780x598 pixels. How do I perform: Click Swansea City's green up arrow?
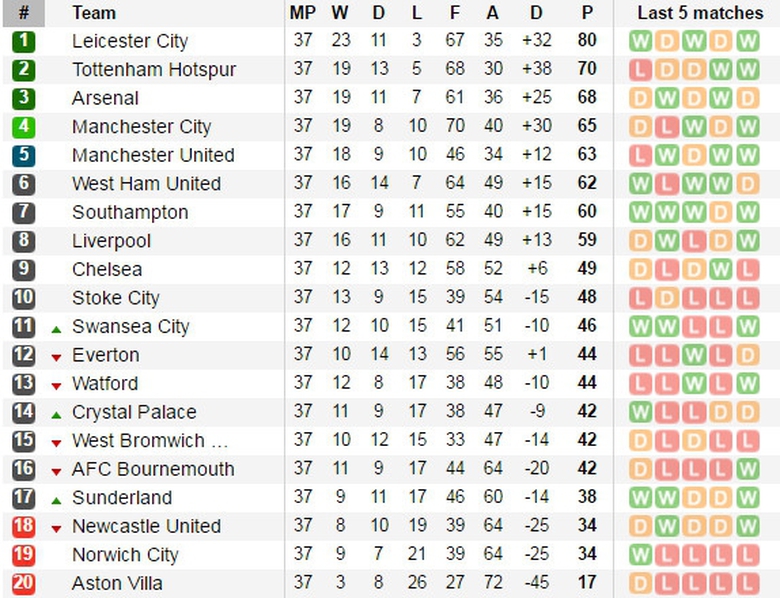point(56,328)
